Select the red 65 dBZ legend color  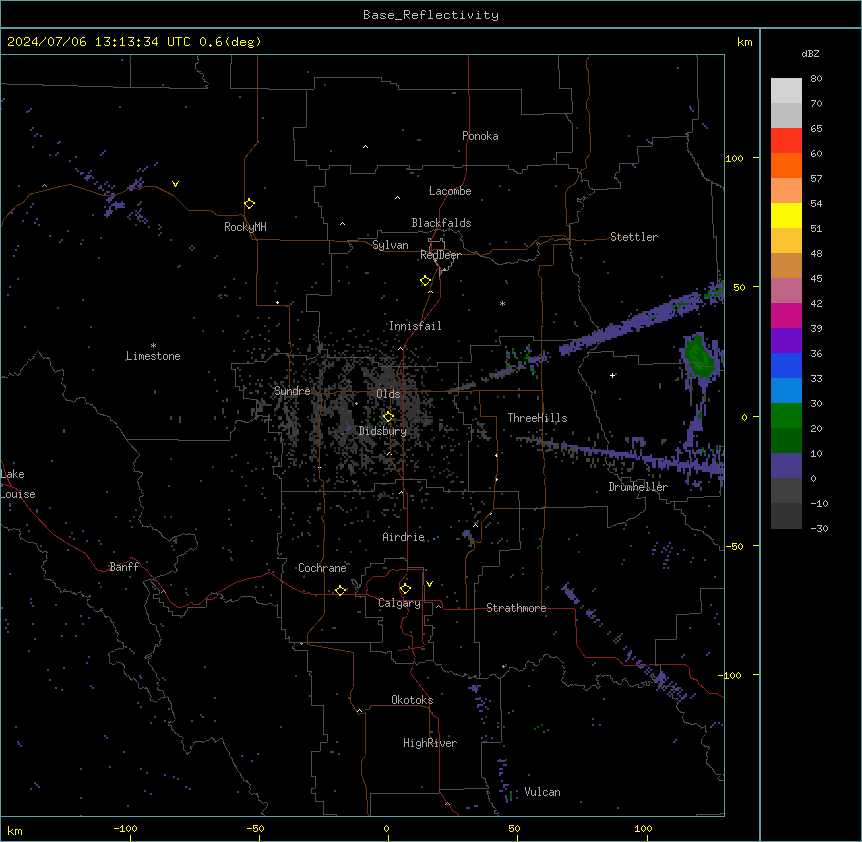click(786, 140)
